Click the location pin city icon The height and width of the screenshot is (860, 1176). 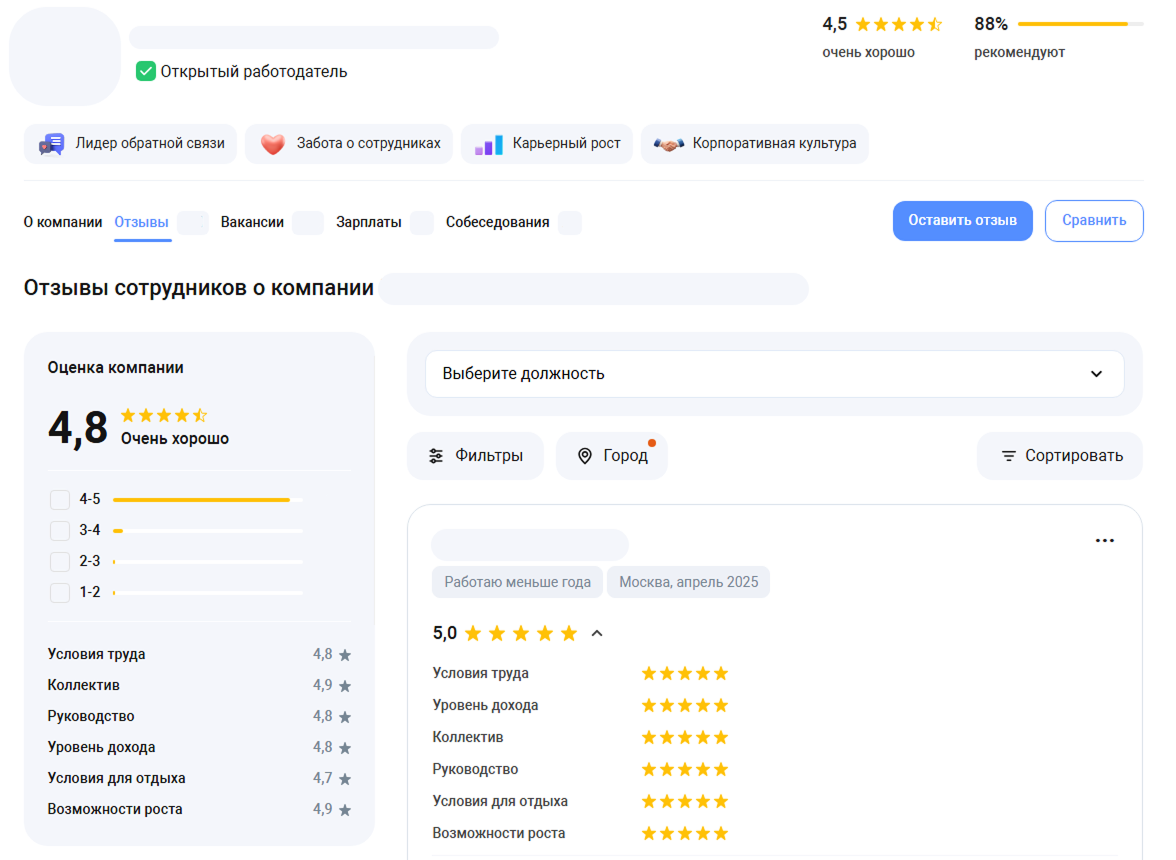click(x=585, y=456)
